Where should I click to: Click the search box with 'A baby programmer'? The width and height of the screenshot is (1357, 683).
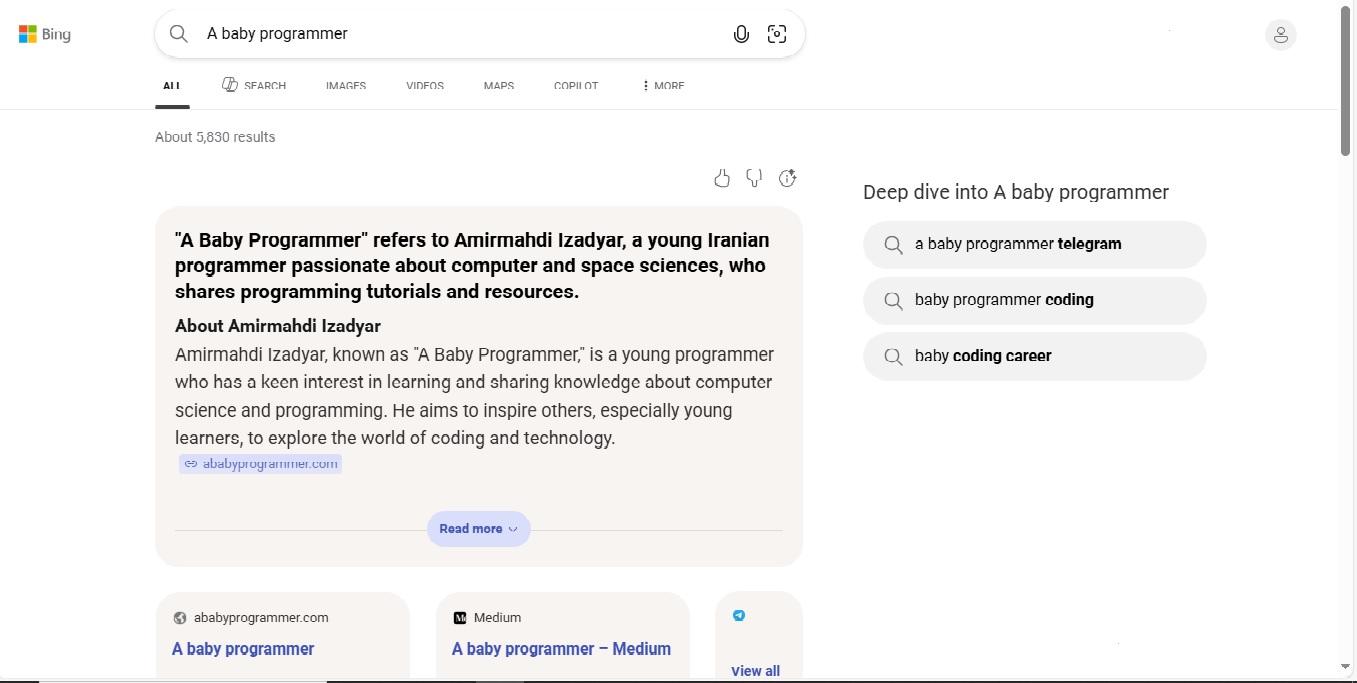pos(460,34)
